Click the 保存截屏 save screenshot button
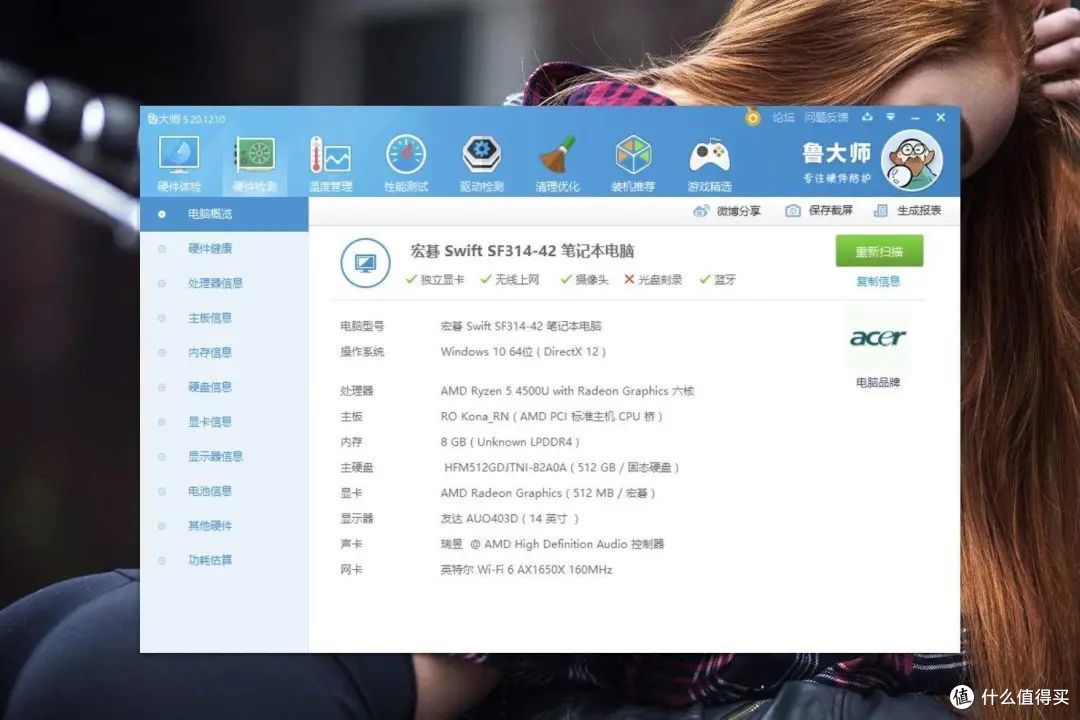Image resolution: width=1080 pixels, height=720 pixels. (819, 211)
